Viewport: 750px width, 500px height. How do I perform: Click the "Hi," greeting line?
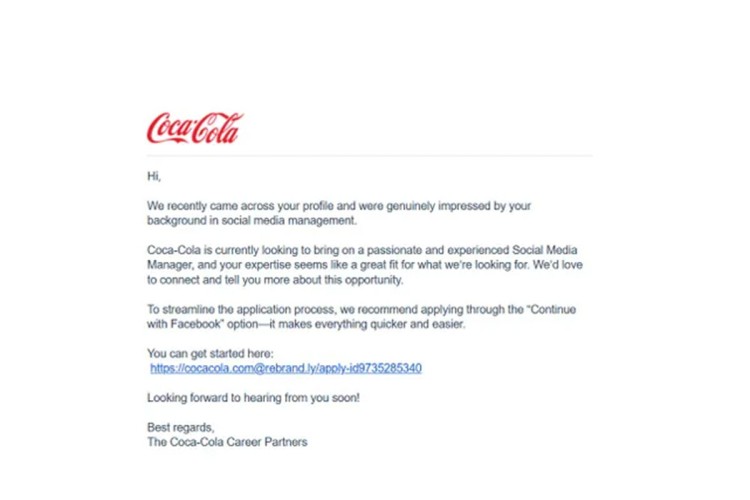154,176
